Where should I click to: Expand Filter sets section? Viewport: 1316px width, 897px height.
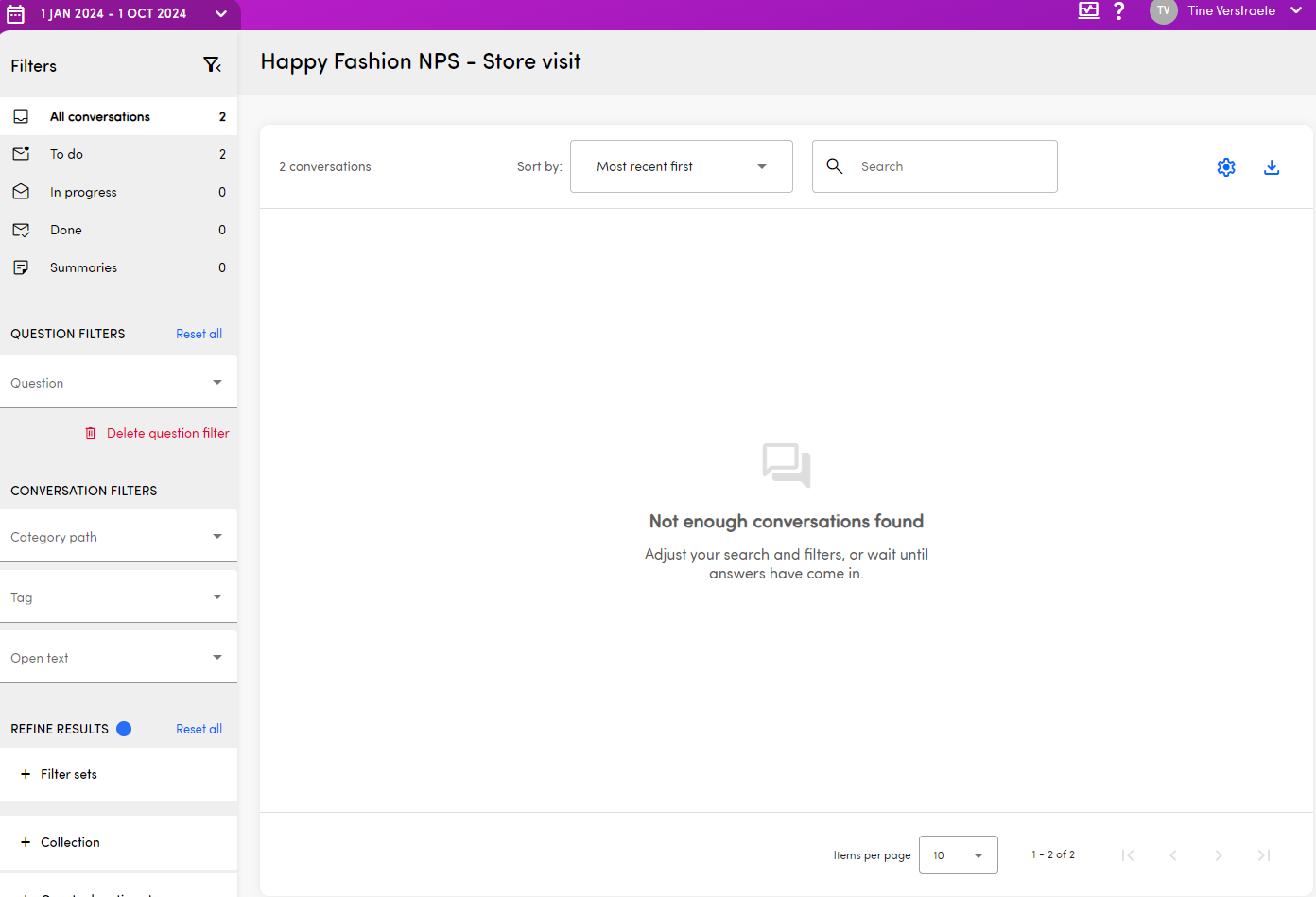coord(118,774)
